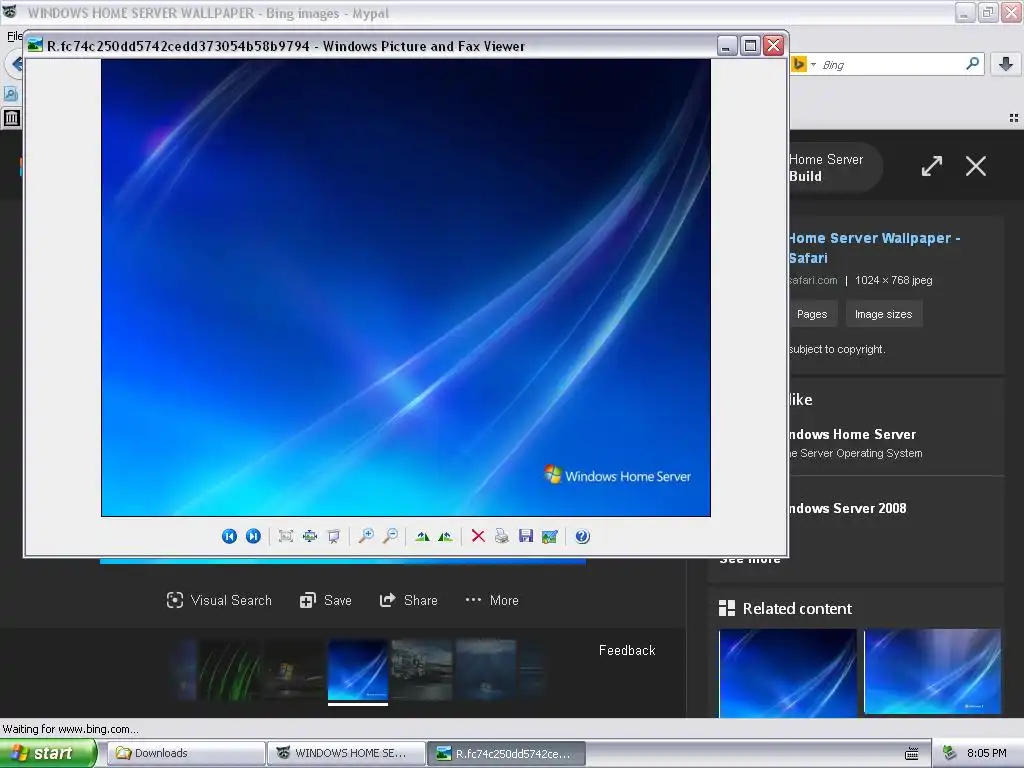Click the Windows Start button
The height and width of the screenshot is (768, 1024).
click(x=48, y=753)
